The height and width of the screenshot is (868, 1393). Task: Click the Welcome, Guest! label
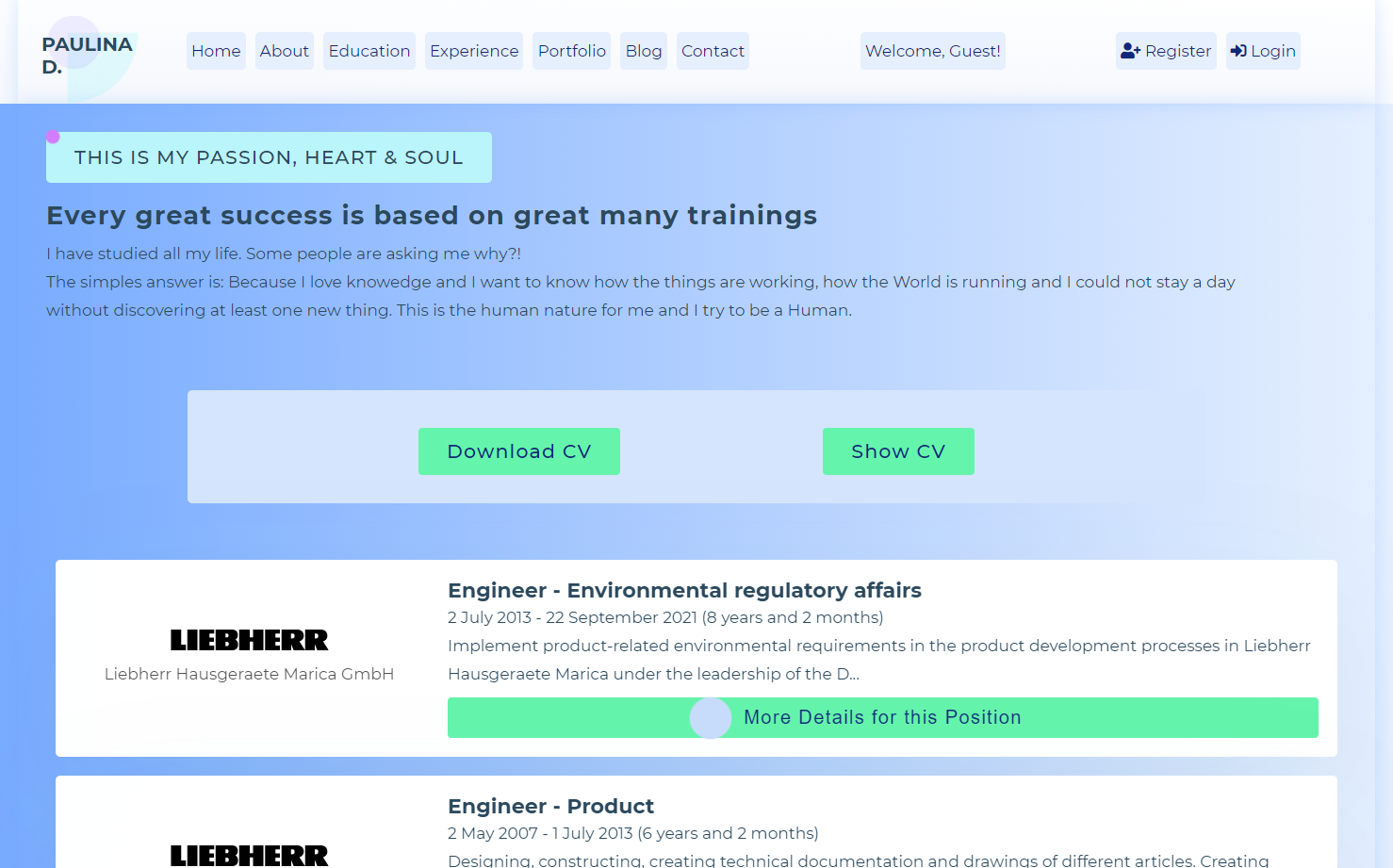pyautogui.click(x=932, y=51)
